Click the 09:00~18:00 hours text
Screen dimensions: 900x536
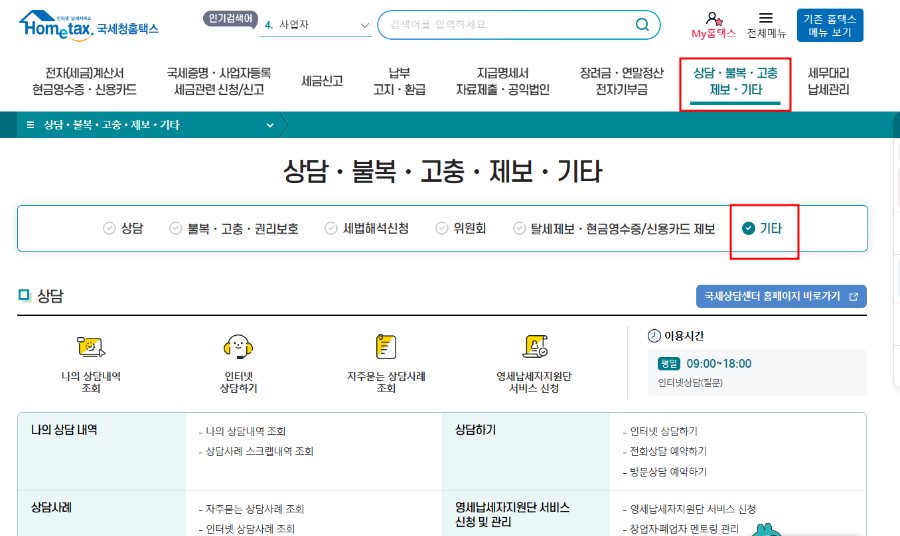(x=719, y=363)
